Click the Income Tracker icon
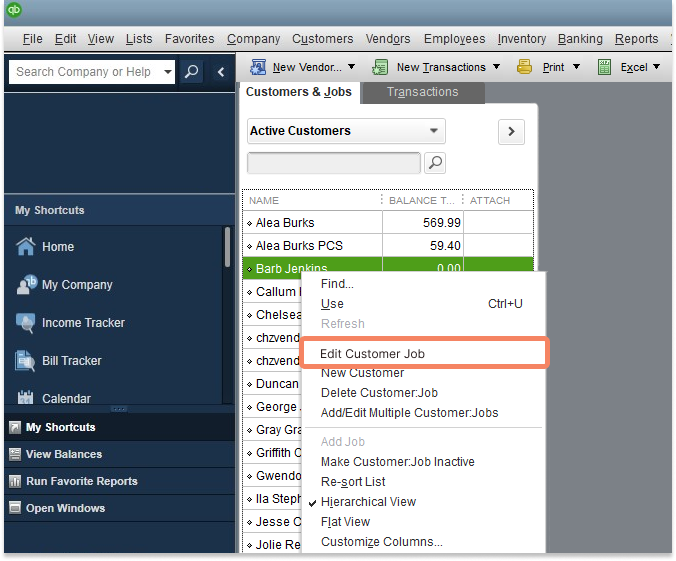The width and height of the screenshot is (676, 561). click(x=26, y=323)
